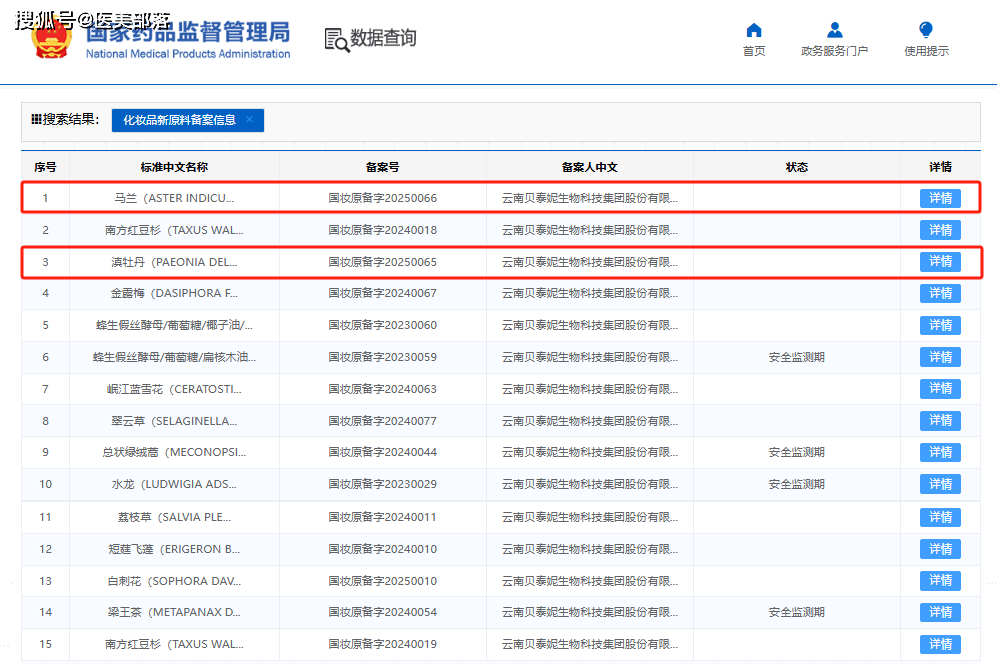Click 安全监测期 status in row 9
The width and height of the screenshot is (997, 669).
point(797,452)
